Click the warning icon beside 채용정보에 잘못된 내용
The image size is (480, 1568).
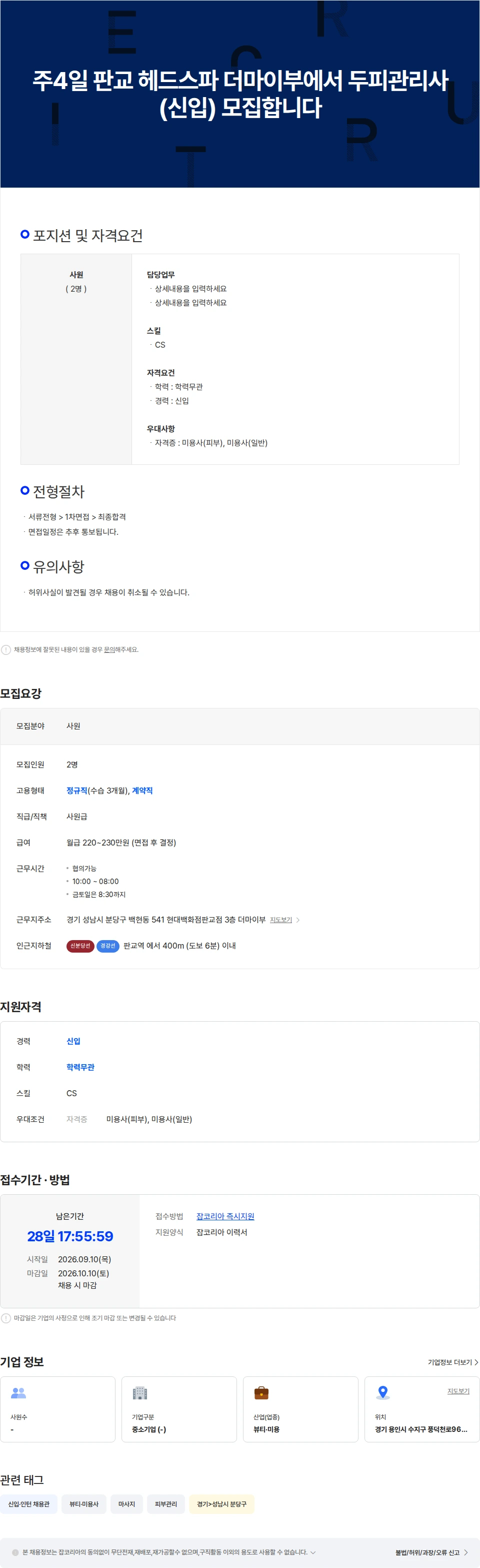click(x=6, y=649)
